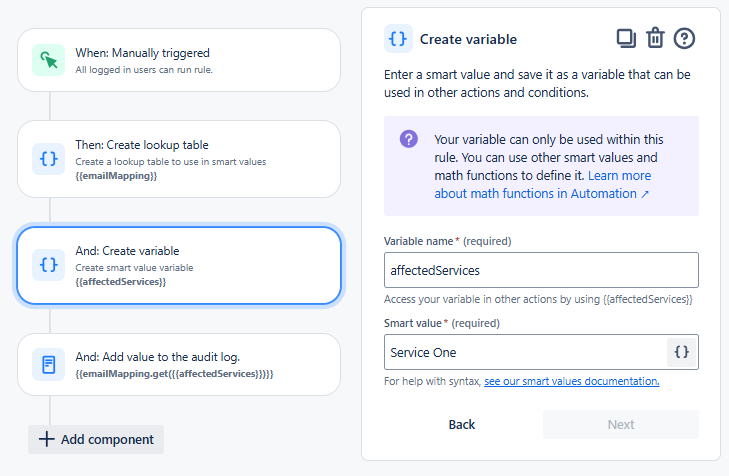Click the Variable name input field

coord(541,270)
